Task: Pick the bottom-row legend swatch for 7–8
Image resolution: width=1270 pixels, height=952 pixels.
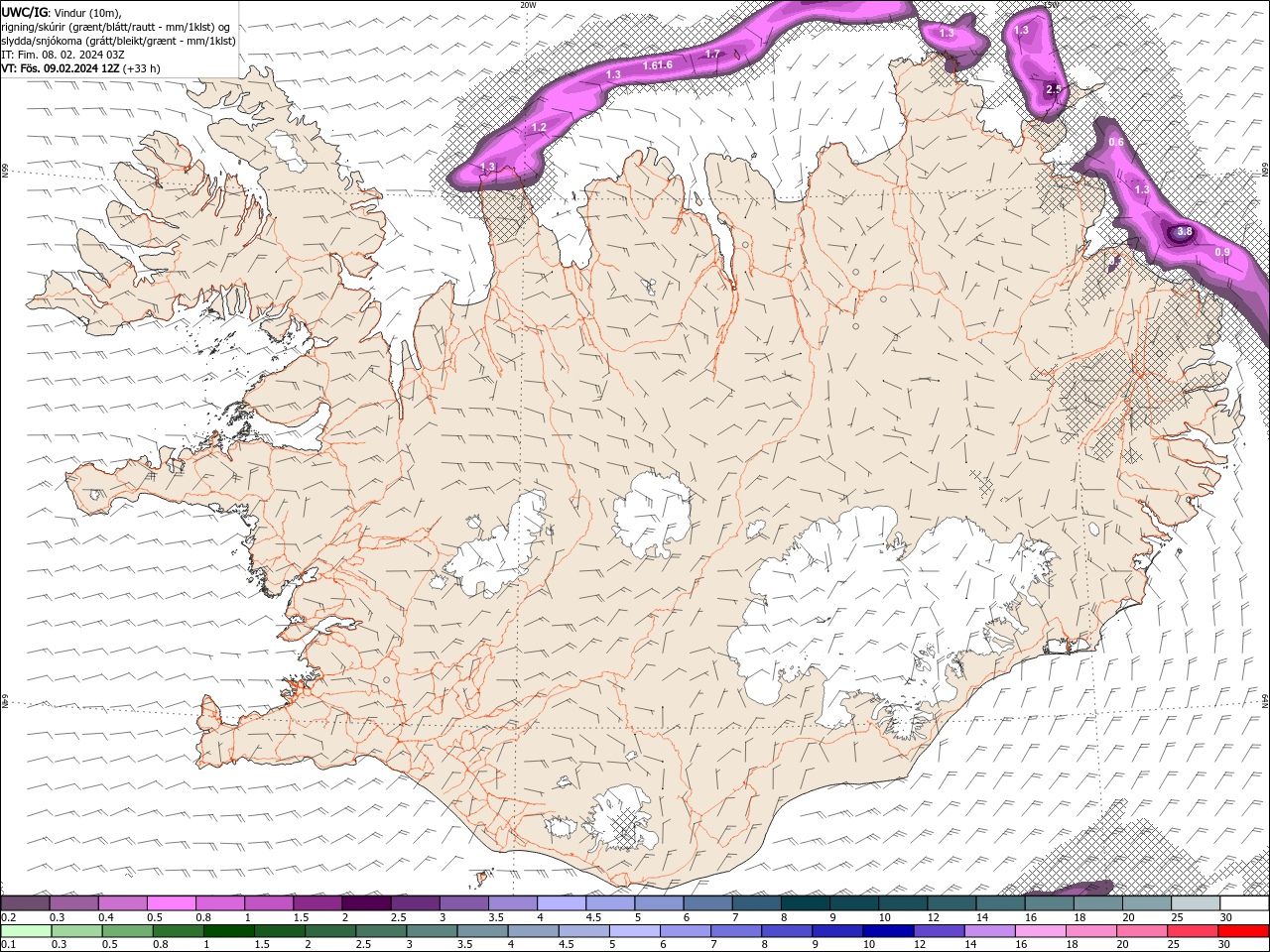Action: point(737,930)
